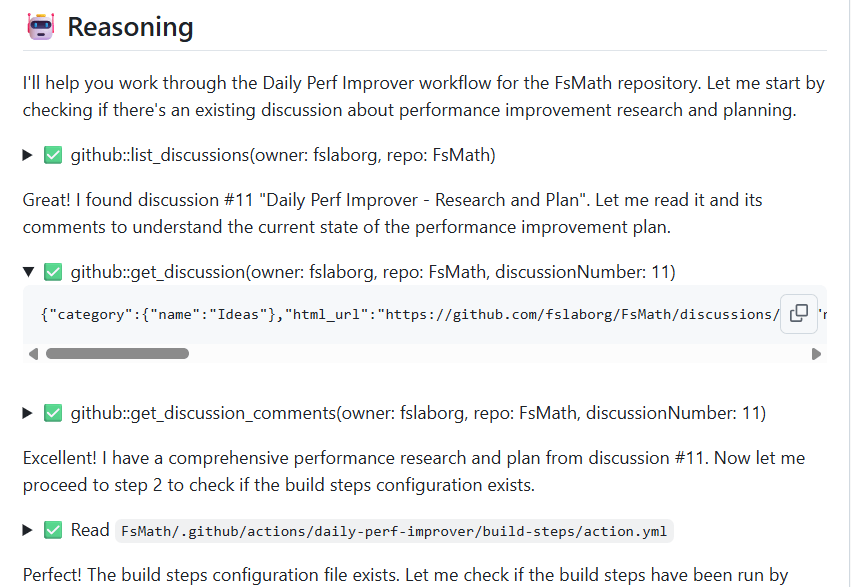Click the github::list_discussions summary label
This screenshot has height=587, width=851.
pyautogui.click(x=283, y=155)
